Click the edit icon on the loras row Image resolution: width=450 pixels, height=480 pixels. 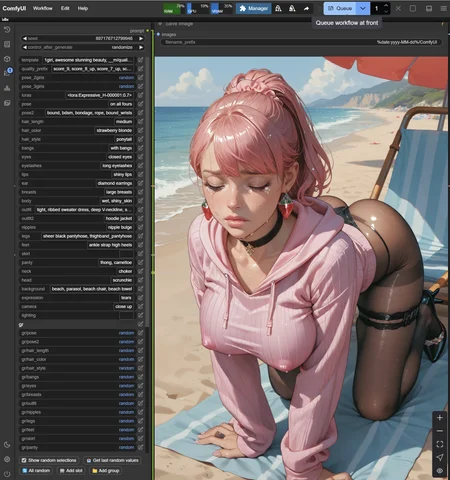pos(141,95)
